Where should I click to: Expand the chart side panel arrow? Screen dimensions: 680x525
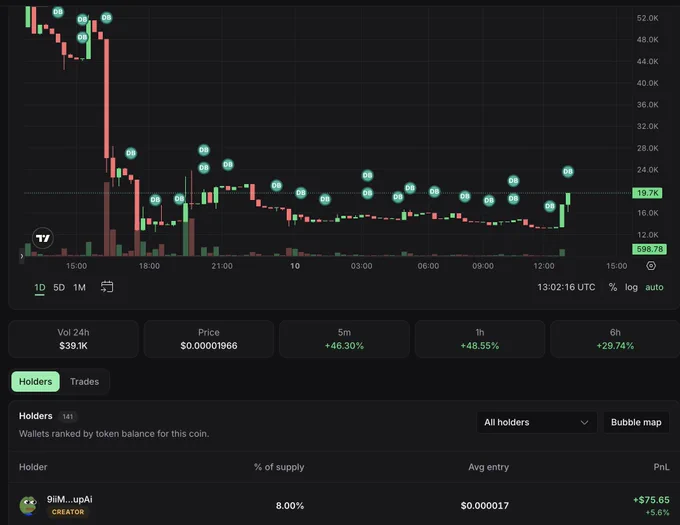[x=22, y=256]
